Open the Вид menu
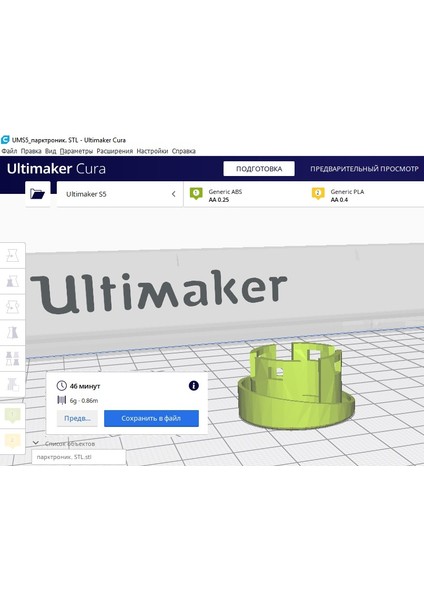Screen dimensions: 424x600 [x=51, y=151]
